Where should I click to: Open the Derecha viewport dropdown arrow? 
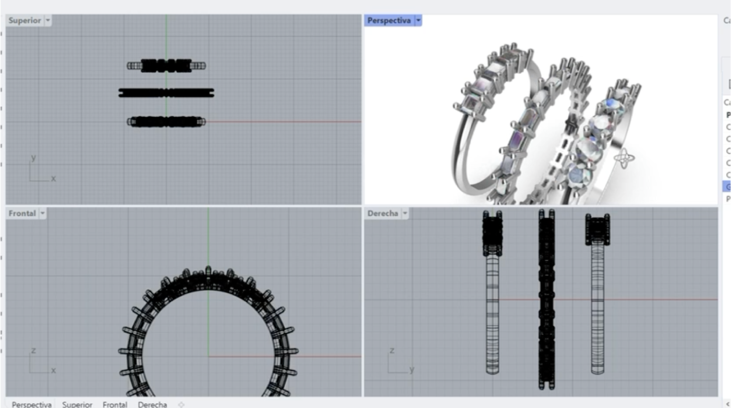pos(405,213)
